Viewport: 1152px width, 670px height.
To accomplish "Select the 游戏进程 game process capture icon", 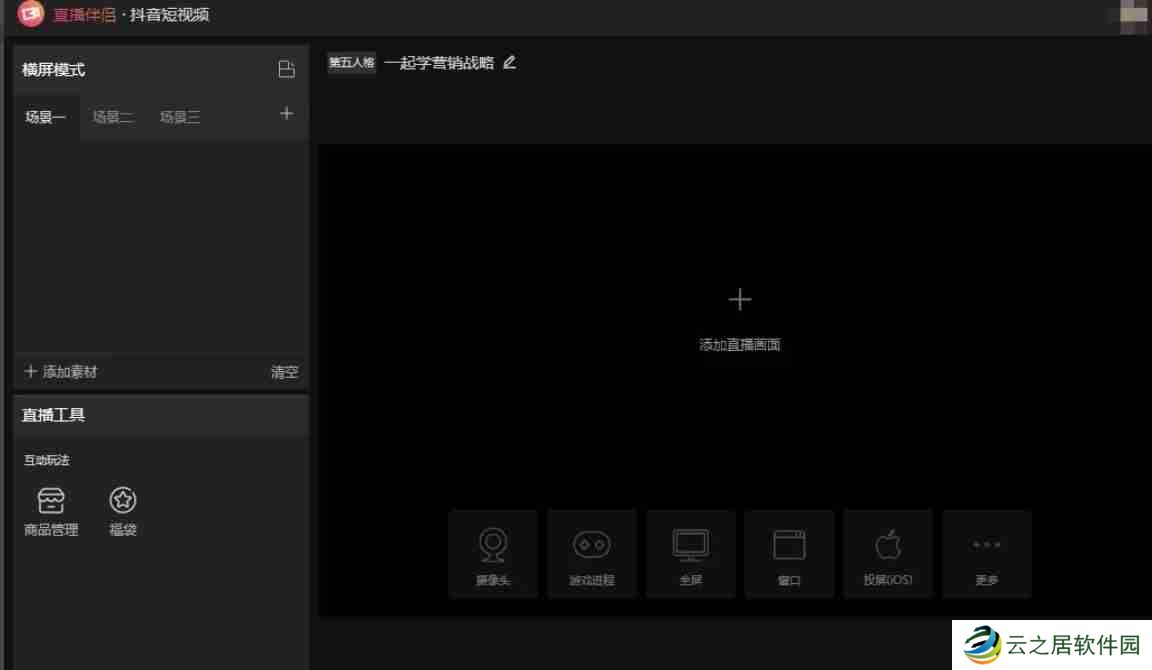I will coord(591,553).
